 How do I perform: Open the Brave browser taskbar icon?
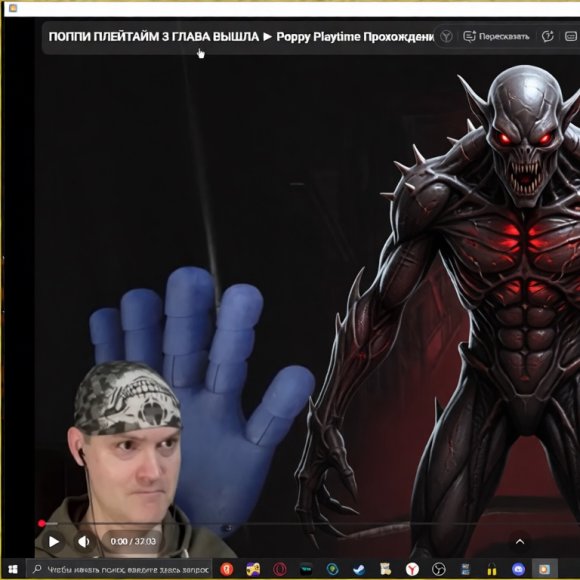(226, 569)
